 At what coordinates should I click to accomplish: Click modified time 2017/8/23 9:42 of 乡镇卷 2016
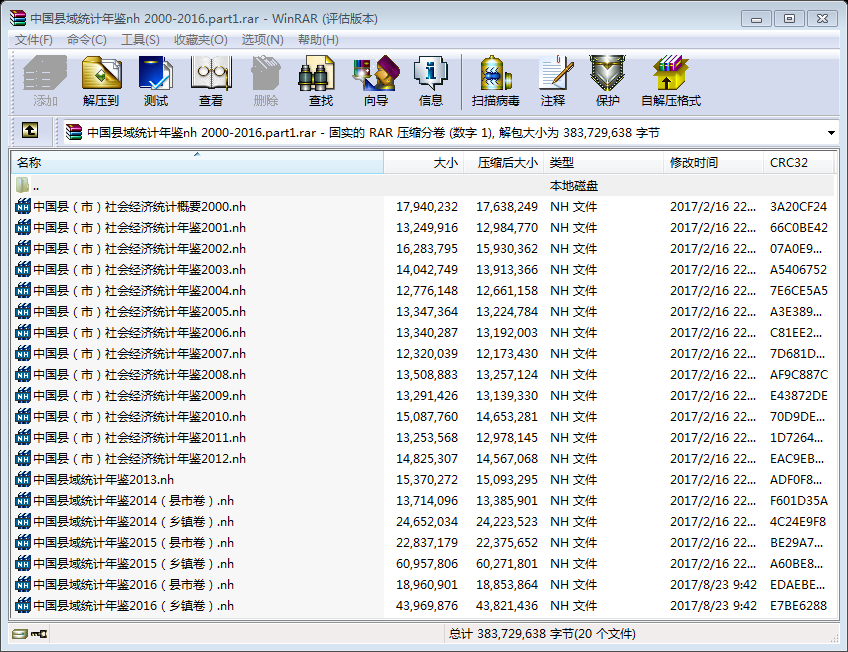point(713,606)
